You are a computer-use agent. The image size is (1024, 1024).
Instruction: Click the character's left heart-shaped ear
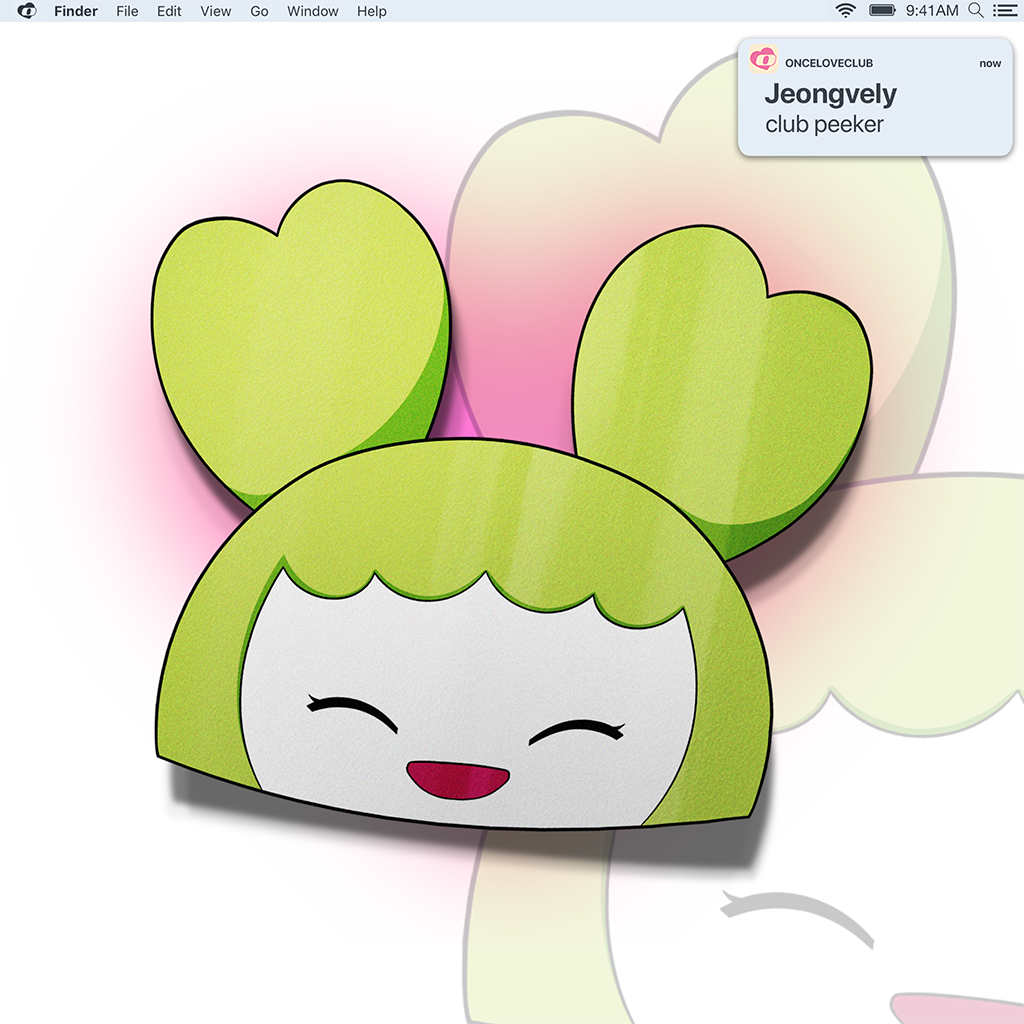pyautogui.click(x=300, y=330)
